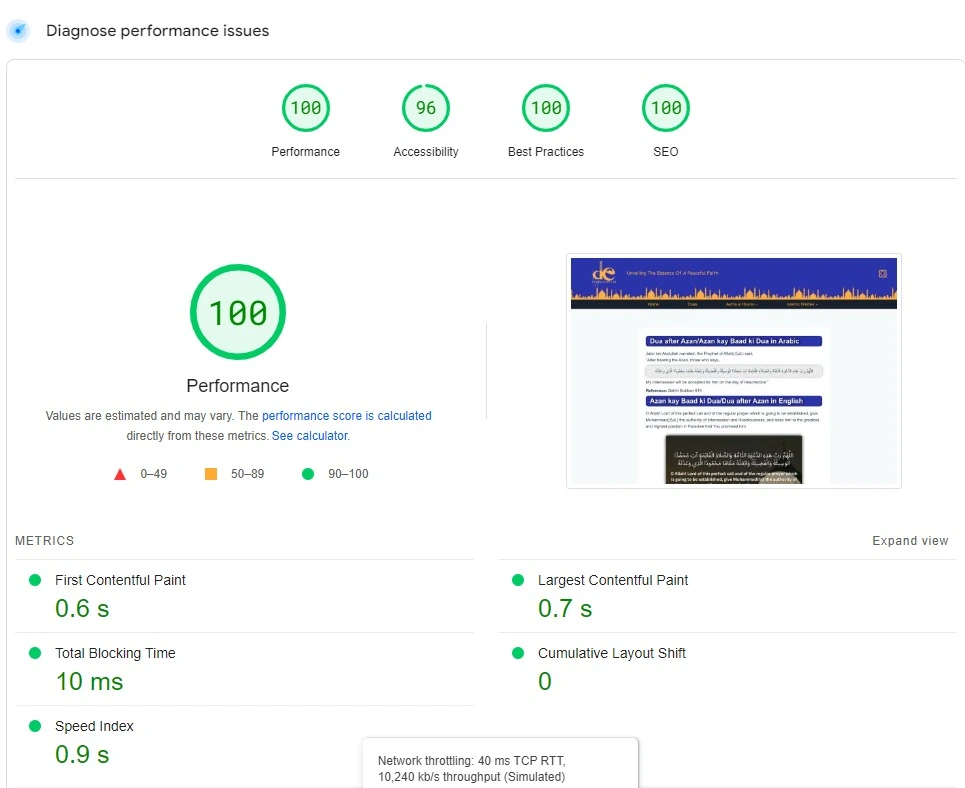Click the First Contentful Paint metric label
965x788 pixels.
coord(120,580)
